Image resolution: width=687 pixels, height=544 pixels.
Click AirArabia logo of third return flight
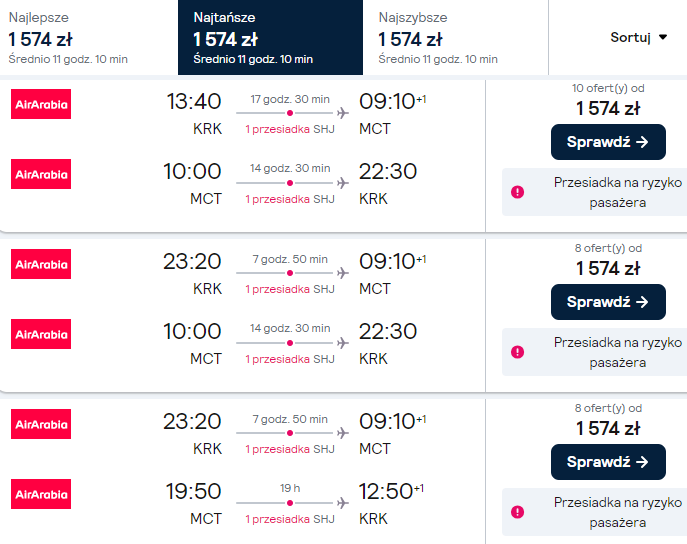tap(41, 494)
